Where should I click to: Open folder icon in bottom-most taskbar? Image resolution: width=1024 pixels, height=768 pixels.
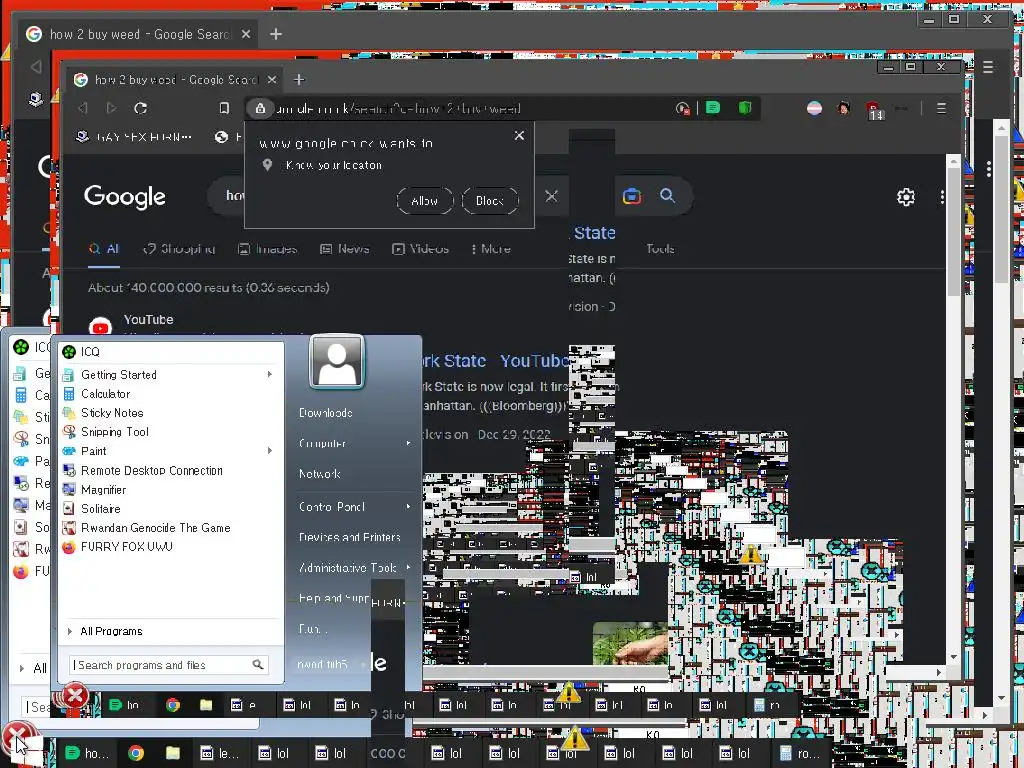click(x=172, y=753)
